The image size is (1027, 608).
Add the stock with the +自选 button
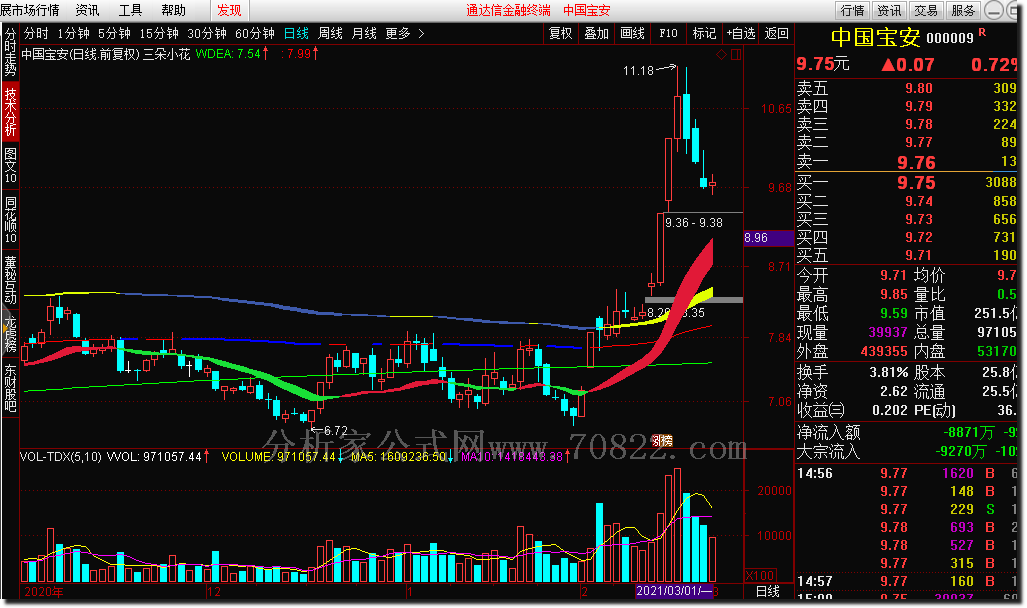click(x=741, y=33)
